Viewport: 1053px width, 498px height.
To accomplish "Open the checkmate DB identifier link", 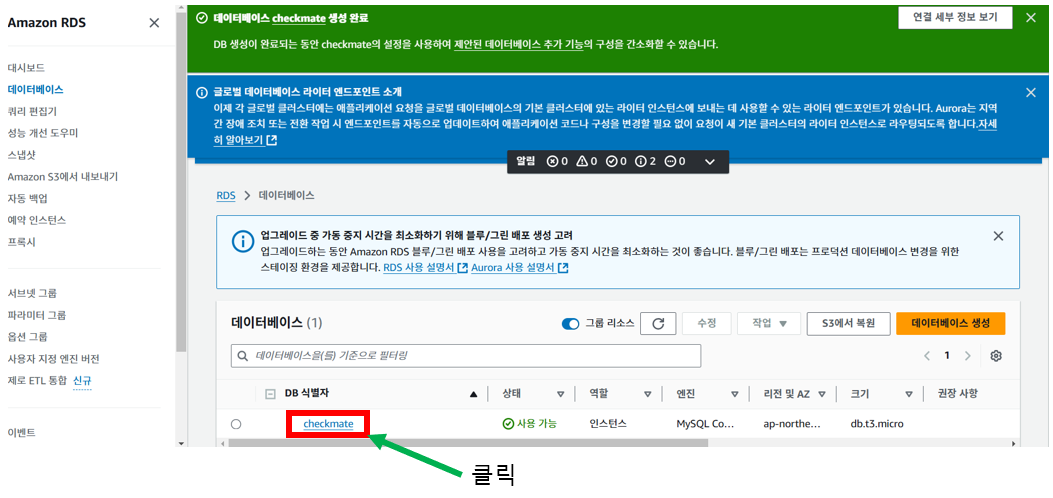I will (328, 424).
